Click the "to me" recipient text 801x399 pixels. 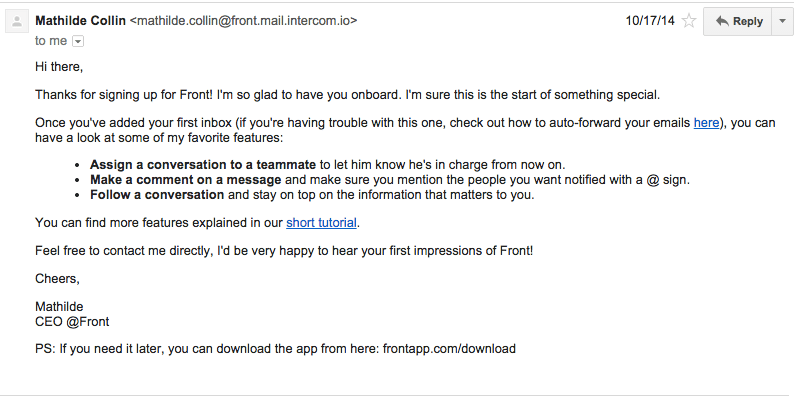pos(51,41)
